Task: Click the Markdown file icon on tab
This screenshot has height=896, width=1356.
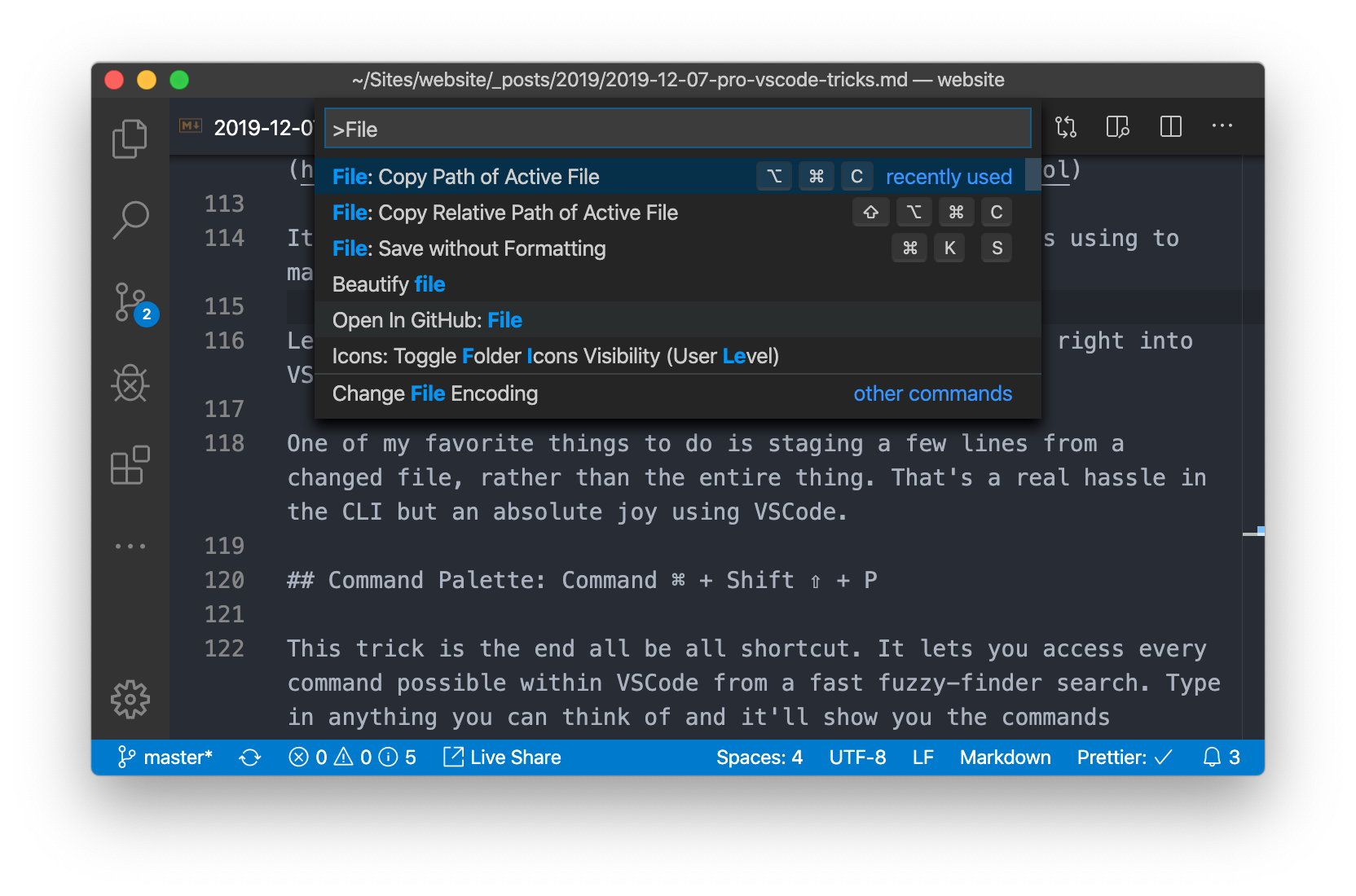Action: tap(191, 125)
